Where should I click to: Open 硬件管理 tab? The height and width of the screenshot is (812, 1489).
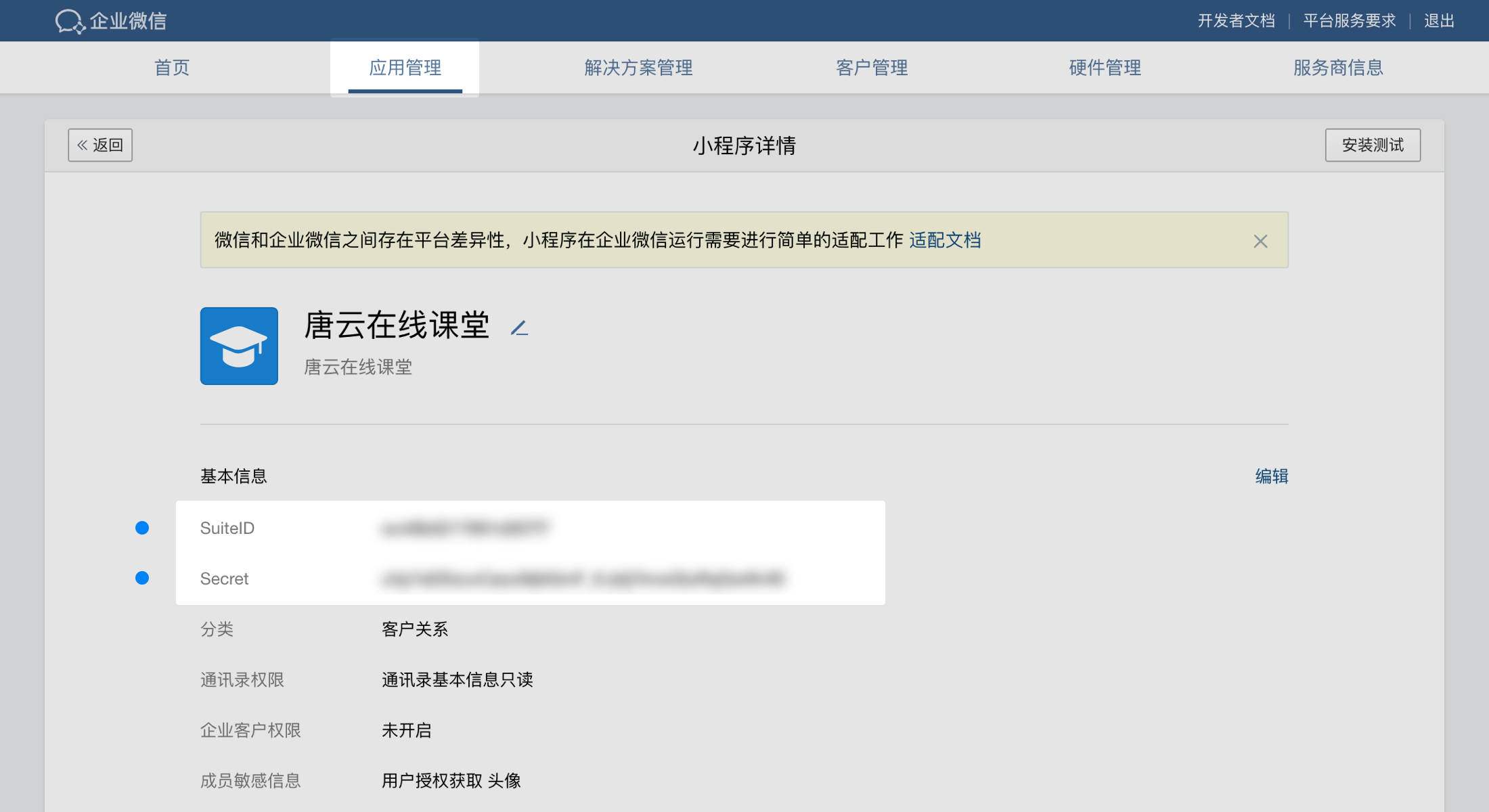[1105, 68]
